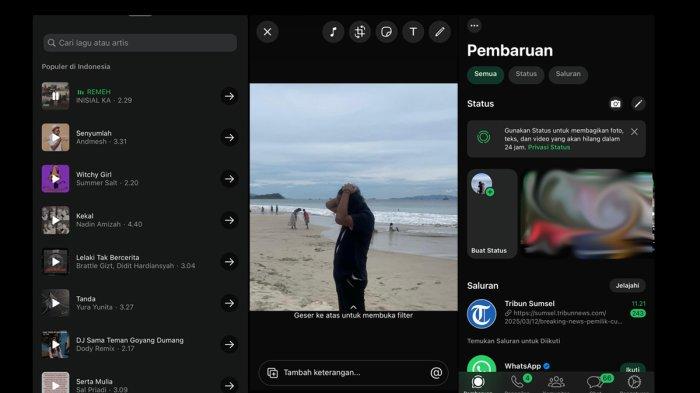
Task: Choose Senyumlah with its arrow button
Action: pyautogui.click(x=229, y=138)
